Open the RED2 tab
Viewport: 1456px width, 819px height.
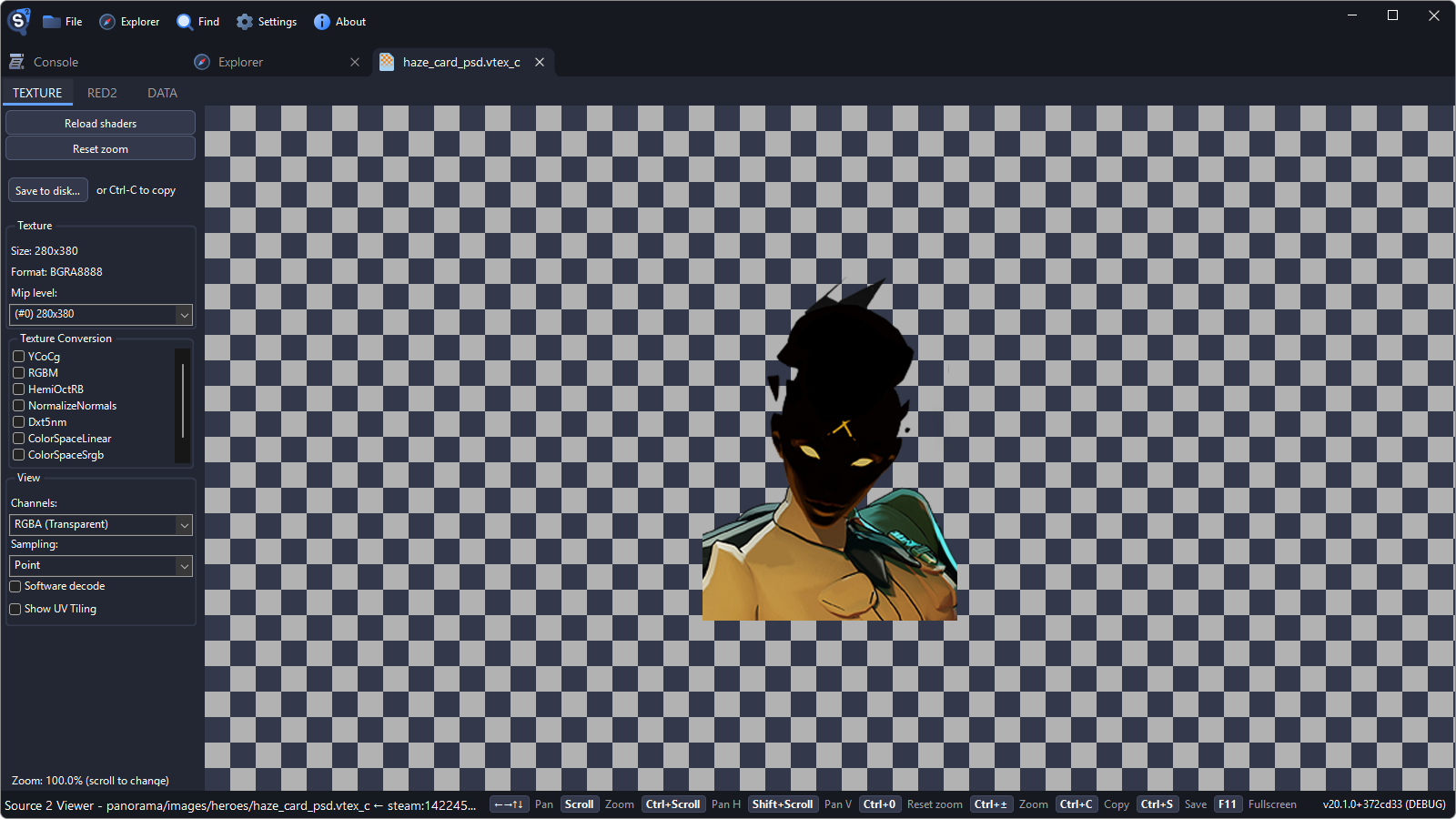(x=102, y=93)
